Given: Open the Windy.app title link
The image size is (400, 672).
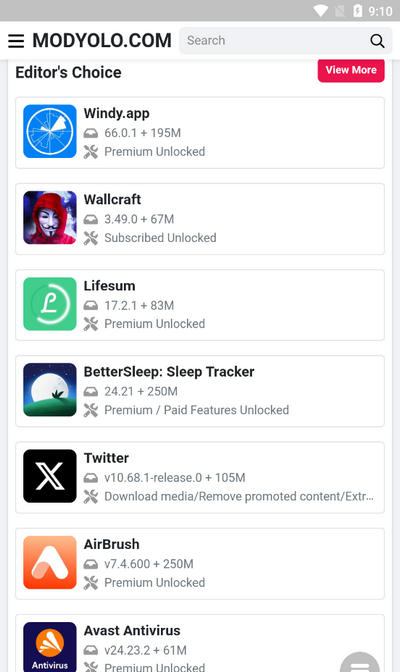Looking at the screenshot, I should [x=117, y=114].
